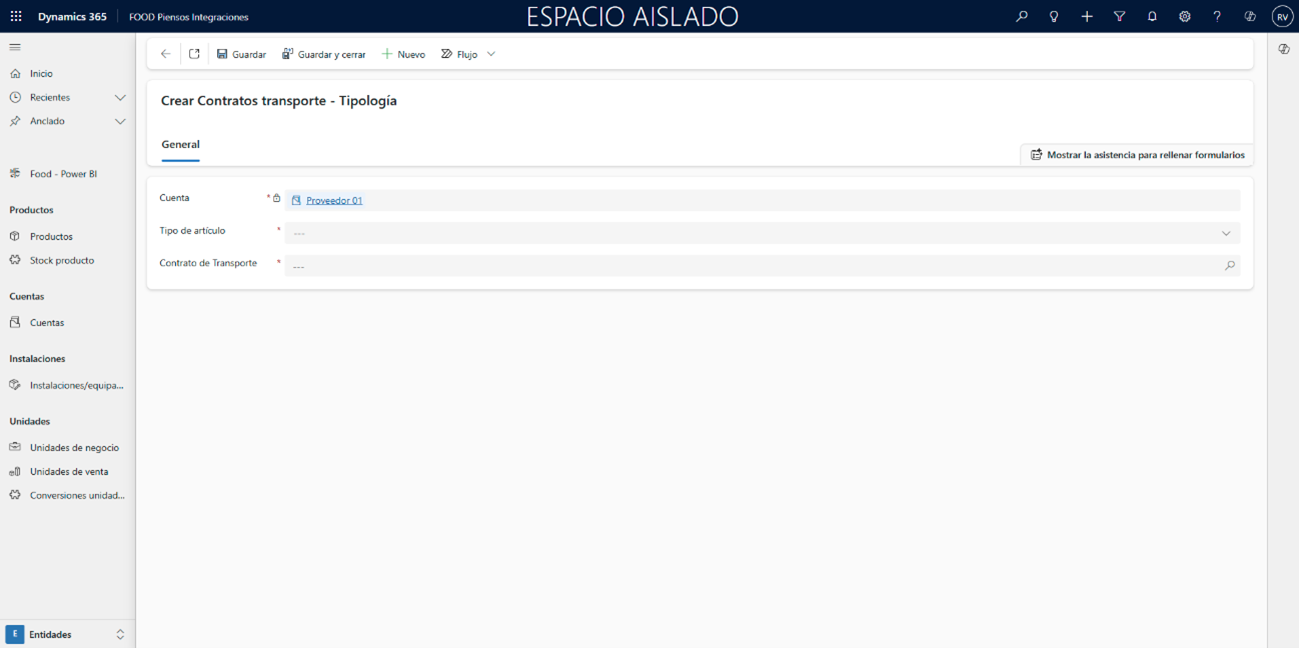Click the help question mark icon
Screen dimensions: 1299x648
pos(1217,17)
